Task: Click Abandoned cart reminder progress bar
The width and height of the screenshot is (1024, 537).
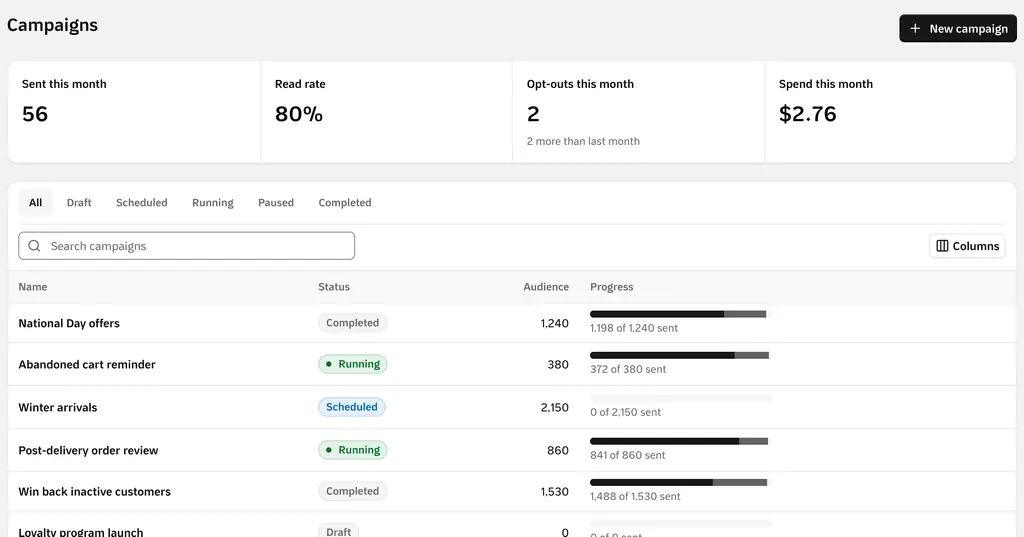Action: 679,355
